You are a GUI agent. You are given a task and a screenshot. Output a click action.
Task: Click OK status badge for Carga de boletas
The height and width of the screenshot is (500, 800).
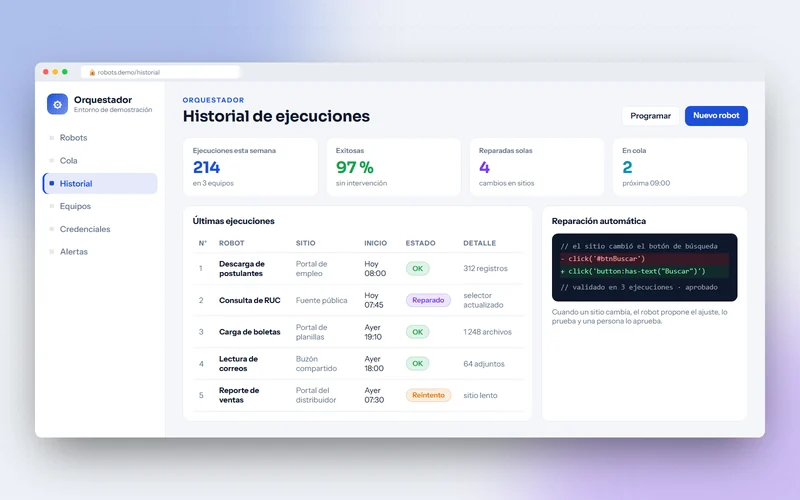coord(417,332)
